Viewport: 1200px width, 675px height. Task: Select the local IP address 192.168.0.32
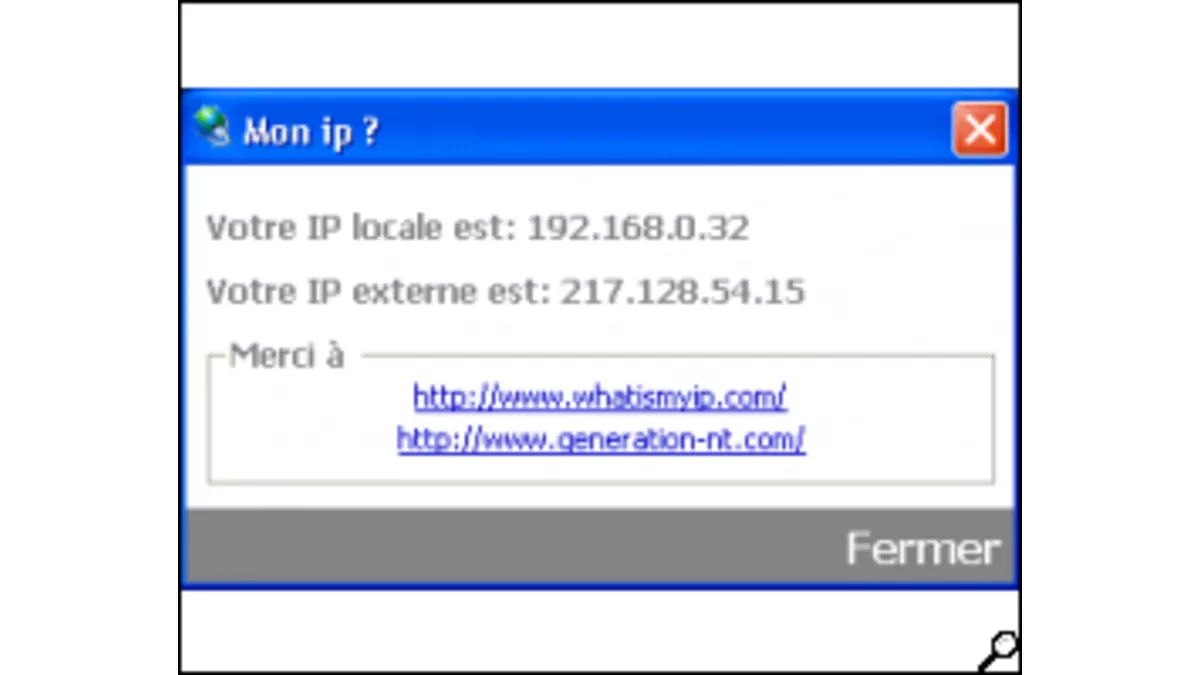coord(640,227)
